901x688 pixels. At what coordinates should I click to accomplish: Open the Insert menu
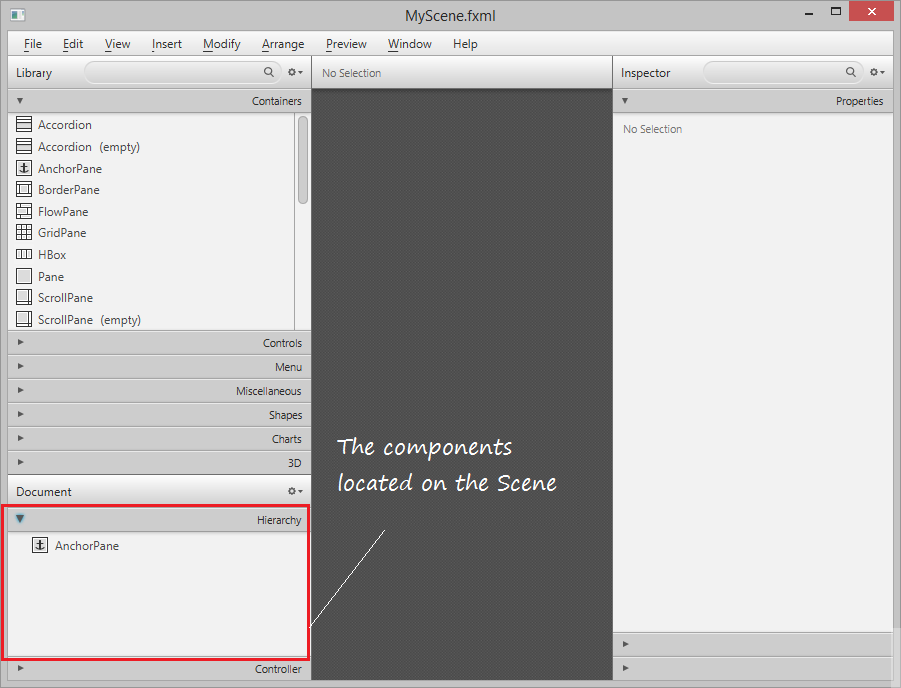167,44
